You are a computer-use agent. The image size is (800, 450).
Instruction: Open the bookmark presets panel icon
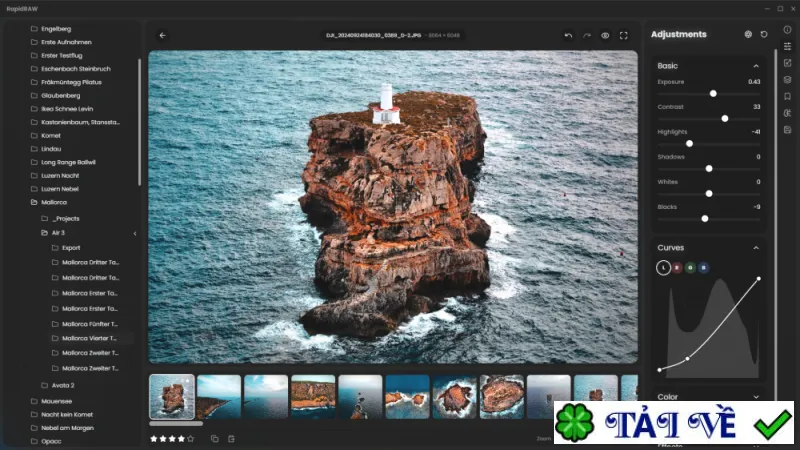[787, 96]
